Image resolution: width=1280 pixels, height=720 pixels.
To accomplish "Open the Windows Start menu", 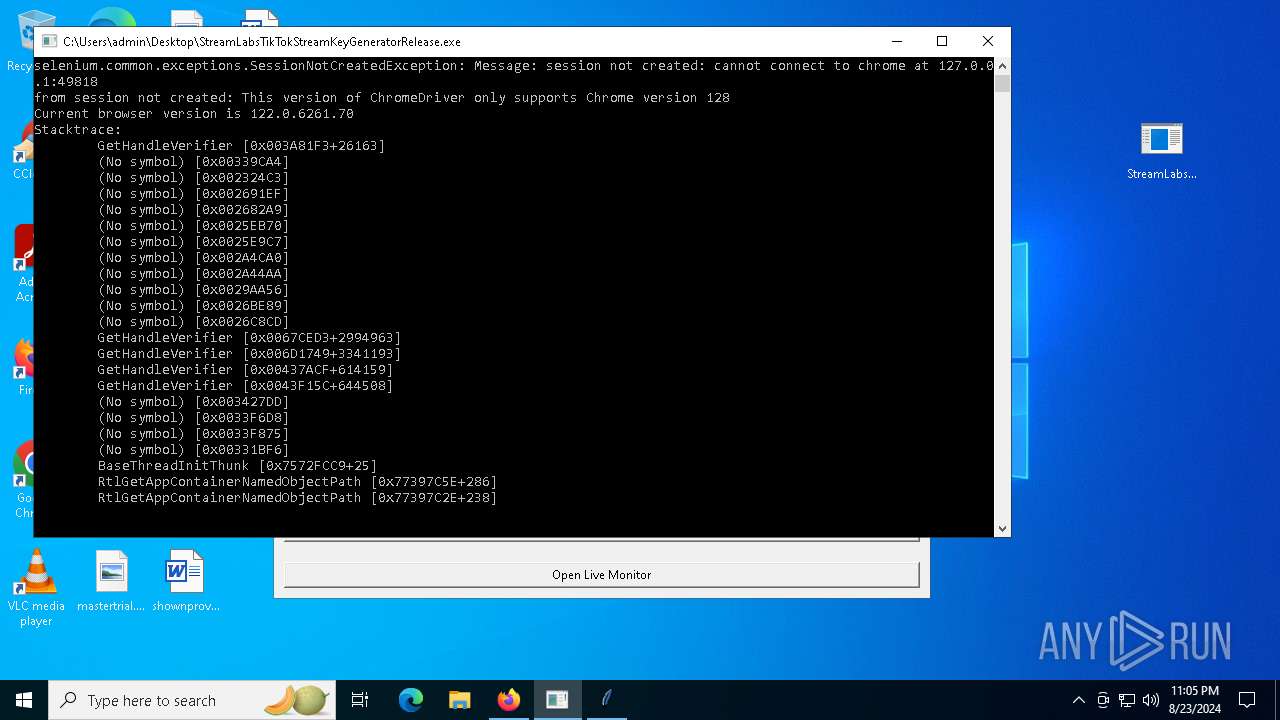I will click(x=24, y=700).
